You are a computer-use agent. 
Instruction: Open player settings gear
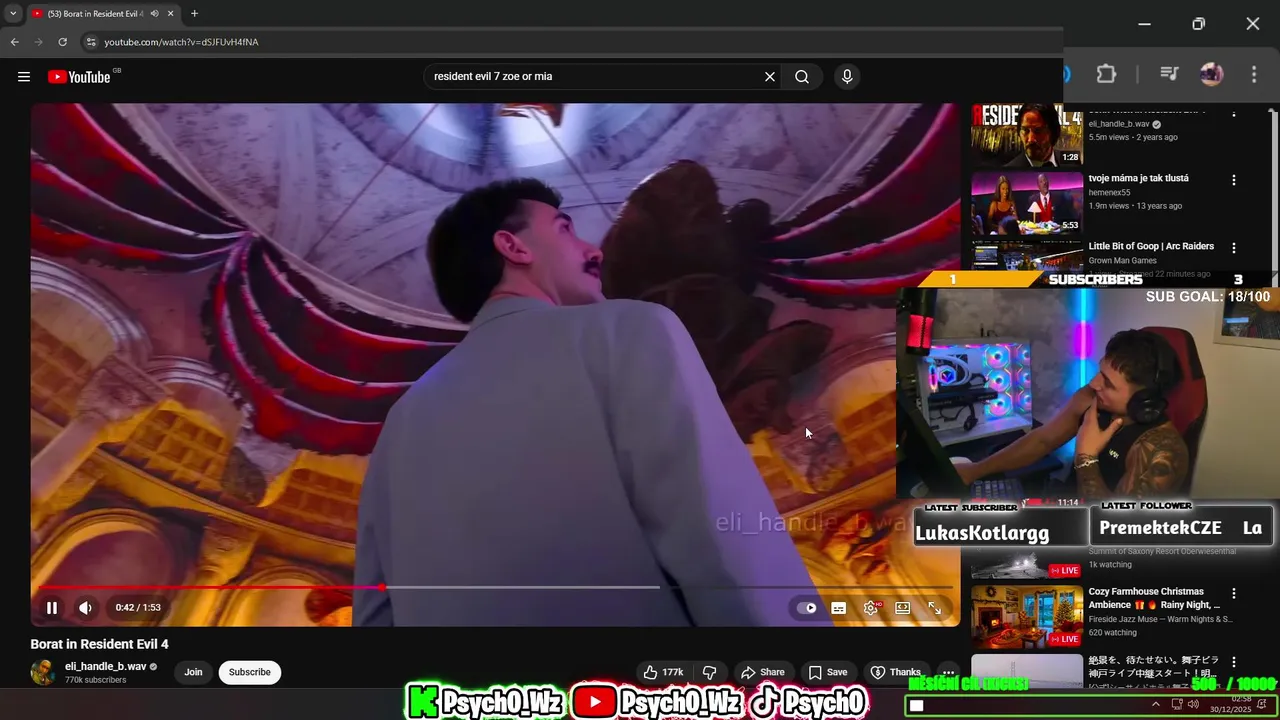pyautogui.click(x=871, y=608)
